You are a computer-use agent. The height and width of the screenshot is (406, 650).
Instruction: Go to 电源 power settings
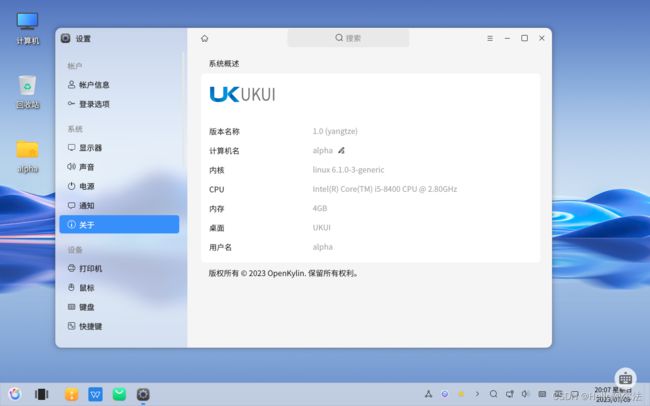[119, 186]
